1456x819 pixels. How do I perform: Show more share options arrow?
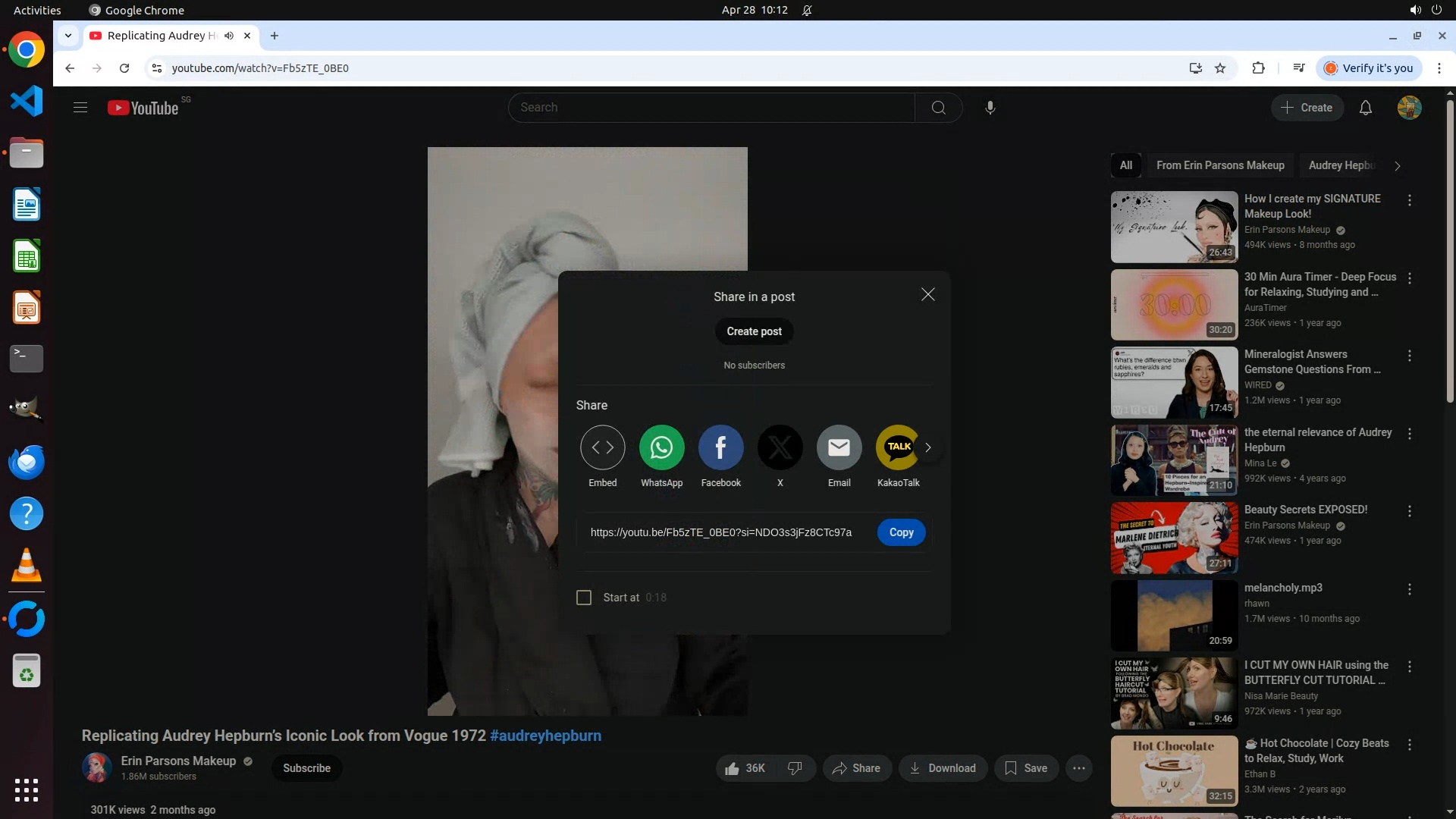[x=927, y=447]
